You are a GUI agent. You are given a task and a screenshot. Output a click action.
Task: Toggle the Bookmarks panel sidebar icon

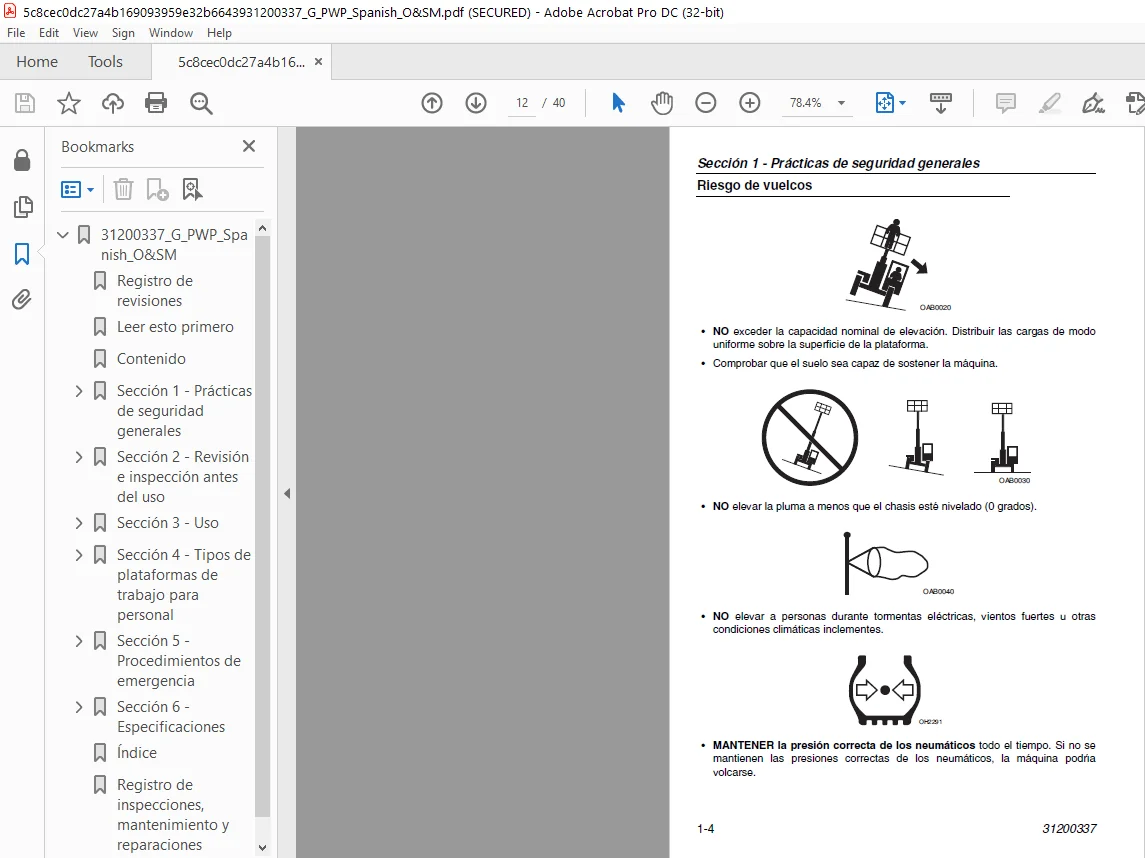pos(22,254)
